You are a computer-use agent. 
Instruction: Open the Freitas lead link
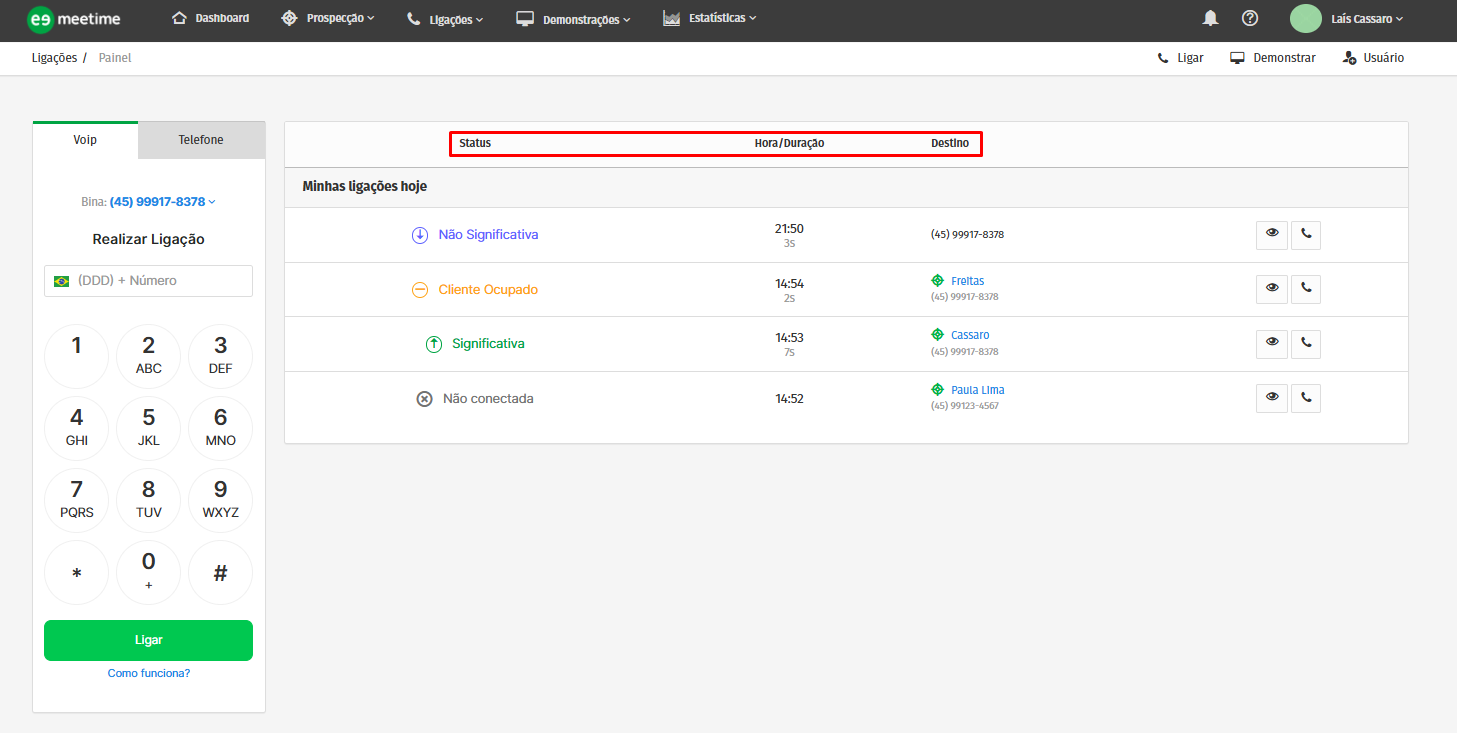click(x=967, y=281)
